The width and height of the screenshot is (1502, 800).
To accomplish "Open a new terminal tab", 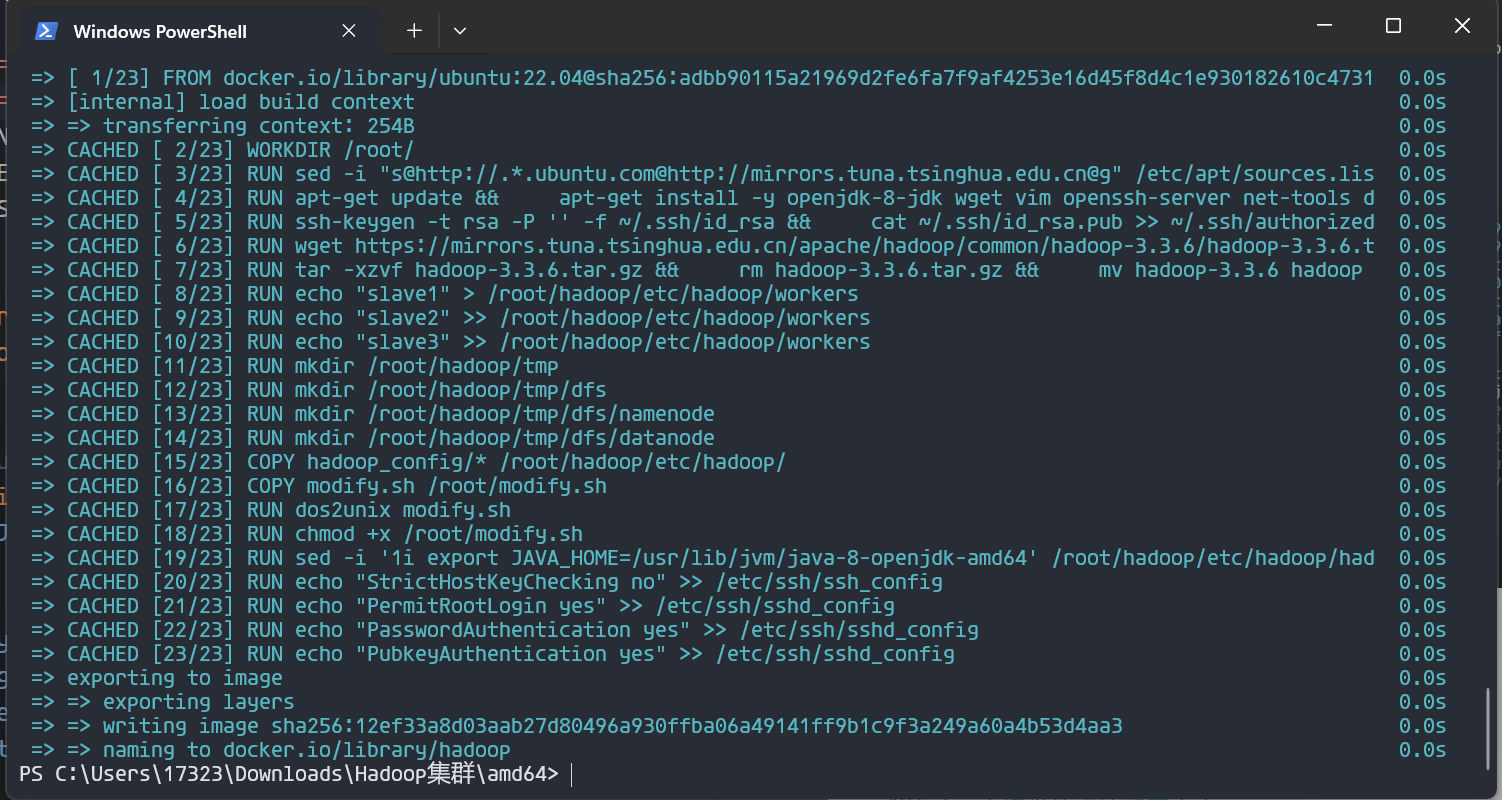I will pyautogui.click(x=414, y=31).
